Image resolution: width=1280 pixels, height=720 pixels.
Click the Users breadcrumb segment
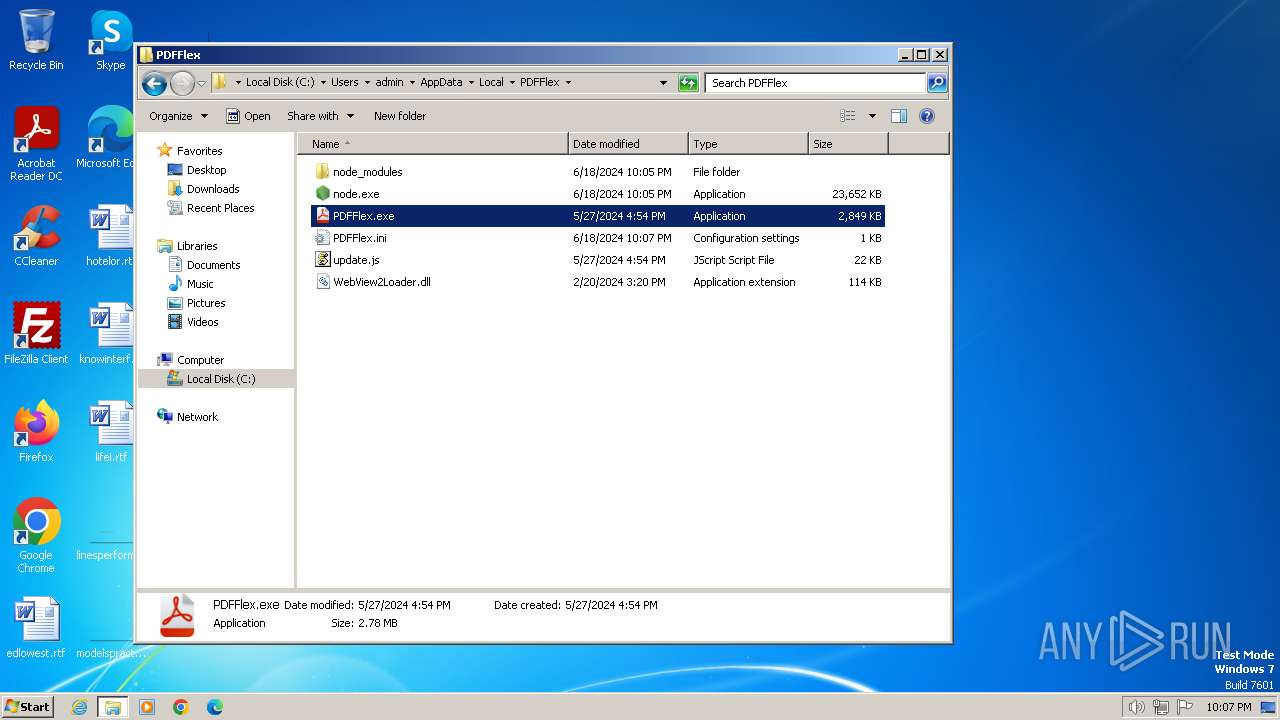345,83
